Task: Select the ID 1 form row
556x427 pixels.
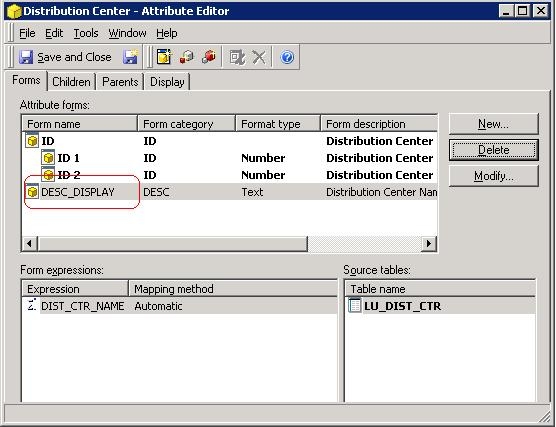Action: tap(230, 158)
